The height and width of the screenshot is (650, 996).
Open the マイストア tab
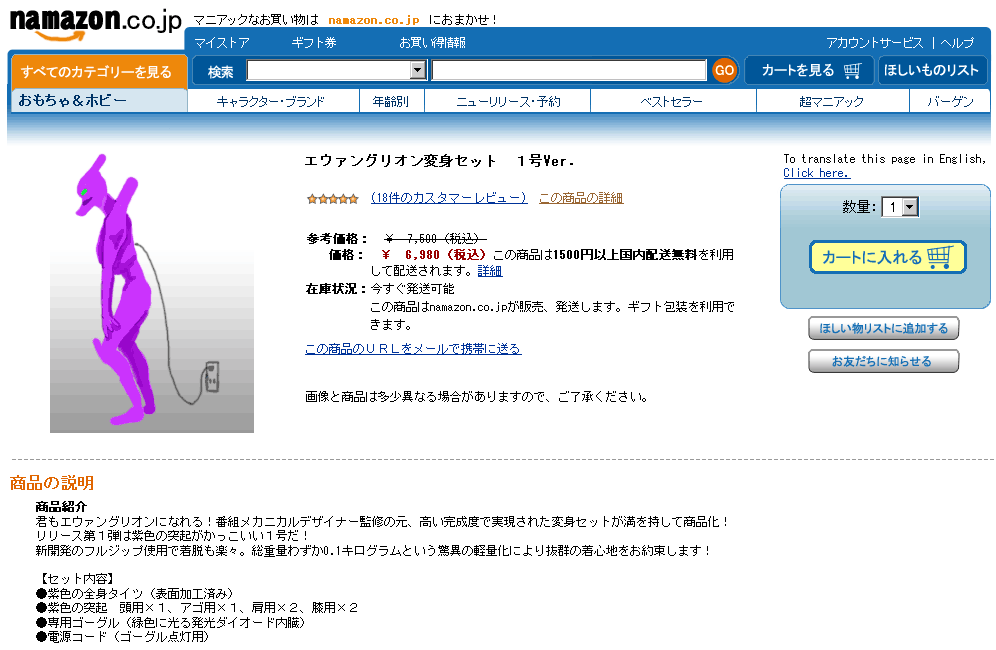pos(222,43)
